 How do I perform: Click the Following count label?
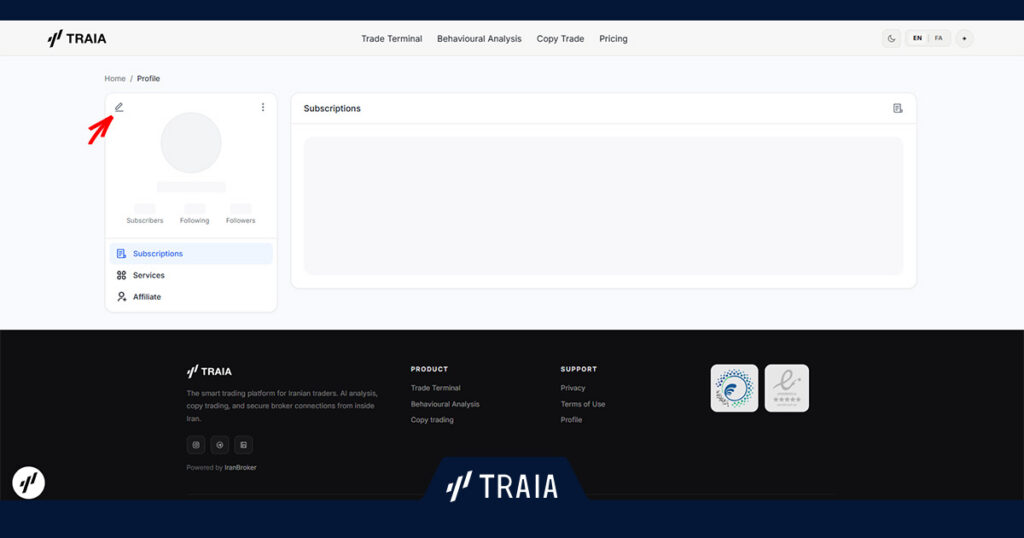pos(195,221)
